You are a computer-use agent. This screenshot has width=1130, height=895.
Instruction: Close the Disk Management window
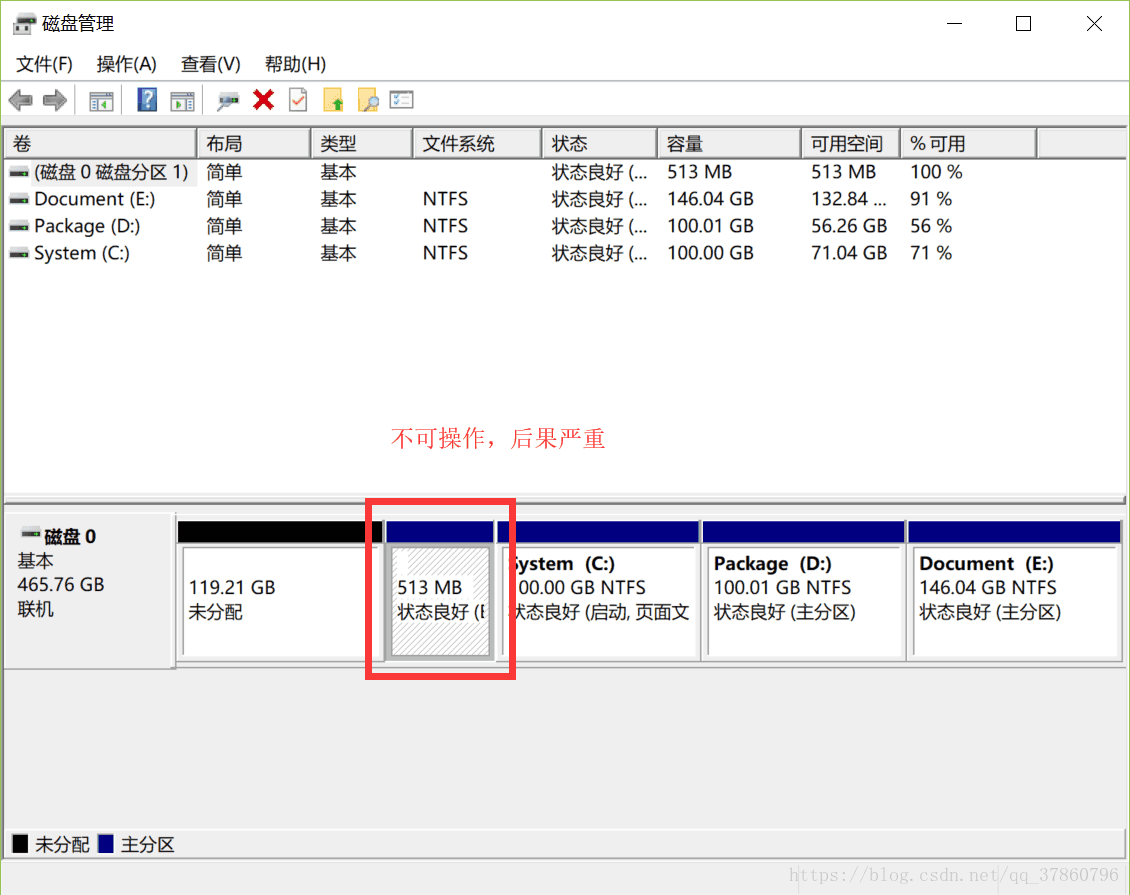point(1094,24)
